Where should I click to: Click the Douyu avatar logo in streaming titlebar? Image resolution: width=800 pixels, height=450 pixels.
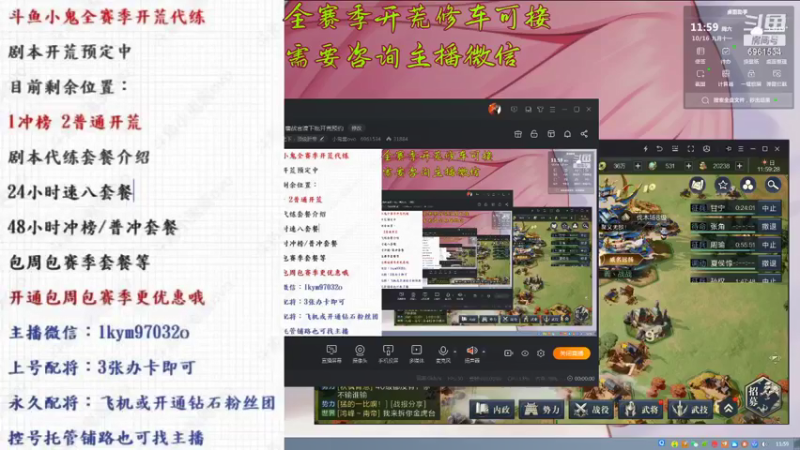pos(494,109)
